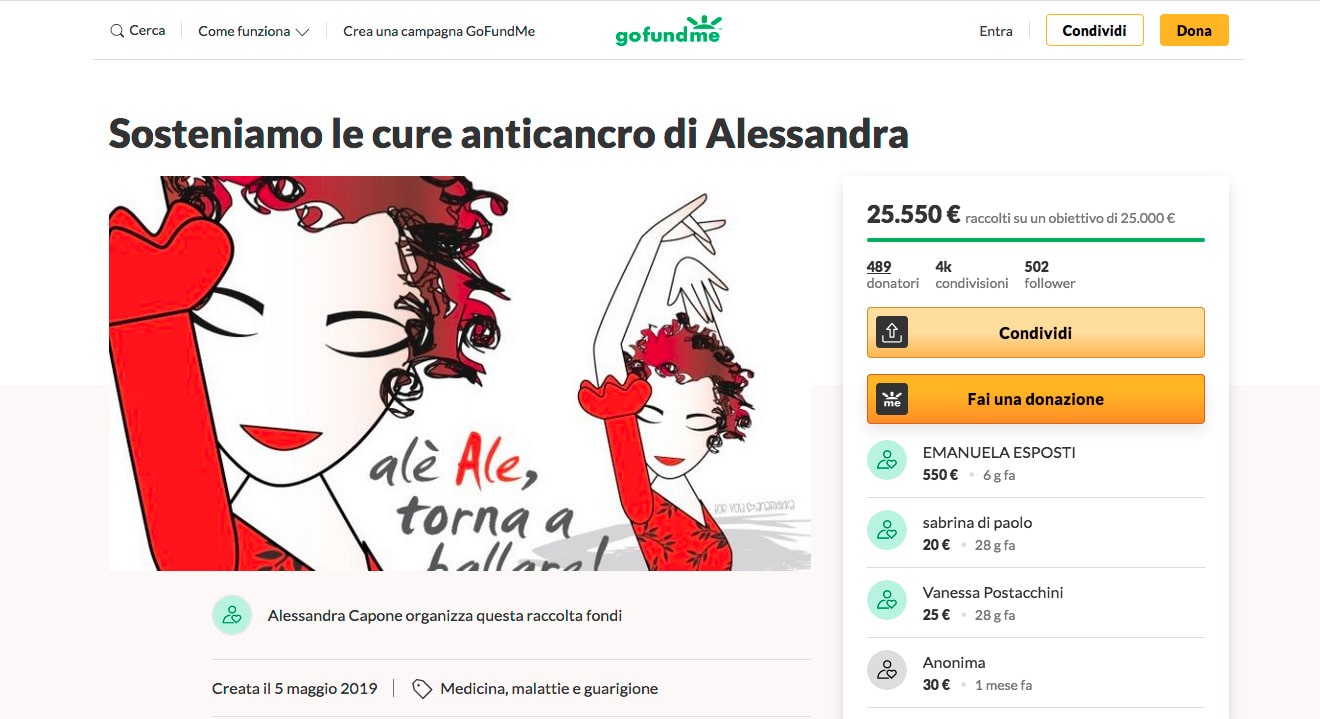This screenshot has width=1320, height=719.
Task: Click the Come funziona chevron arrow
Action: point(303,32)
